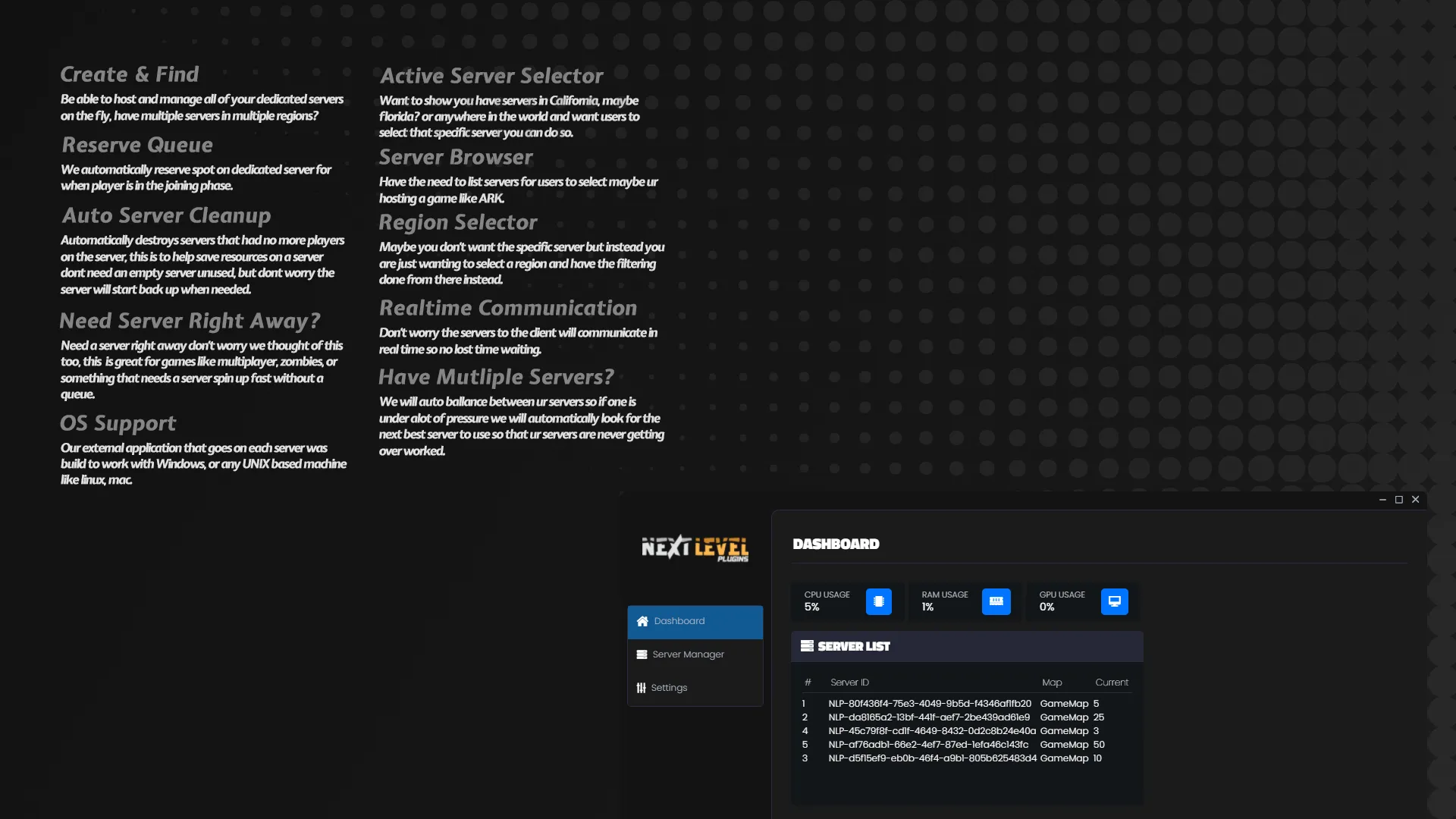Select server row NLP-da8165a2

(929, 717)
